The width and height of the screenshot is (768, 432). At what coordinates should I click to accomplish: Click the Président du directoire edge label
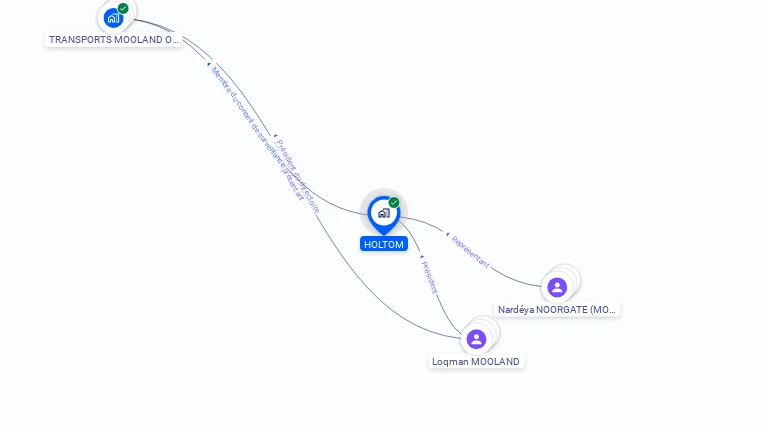(297, 177)
